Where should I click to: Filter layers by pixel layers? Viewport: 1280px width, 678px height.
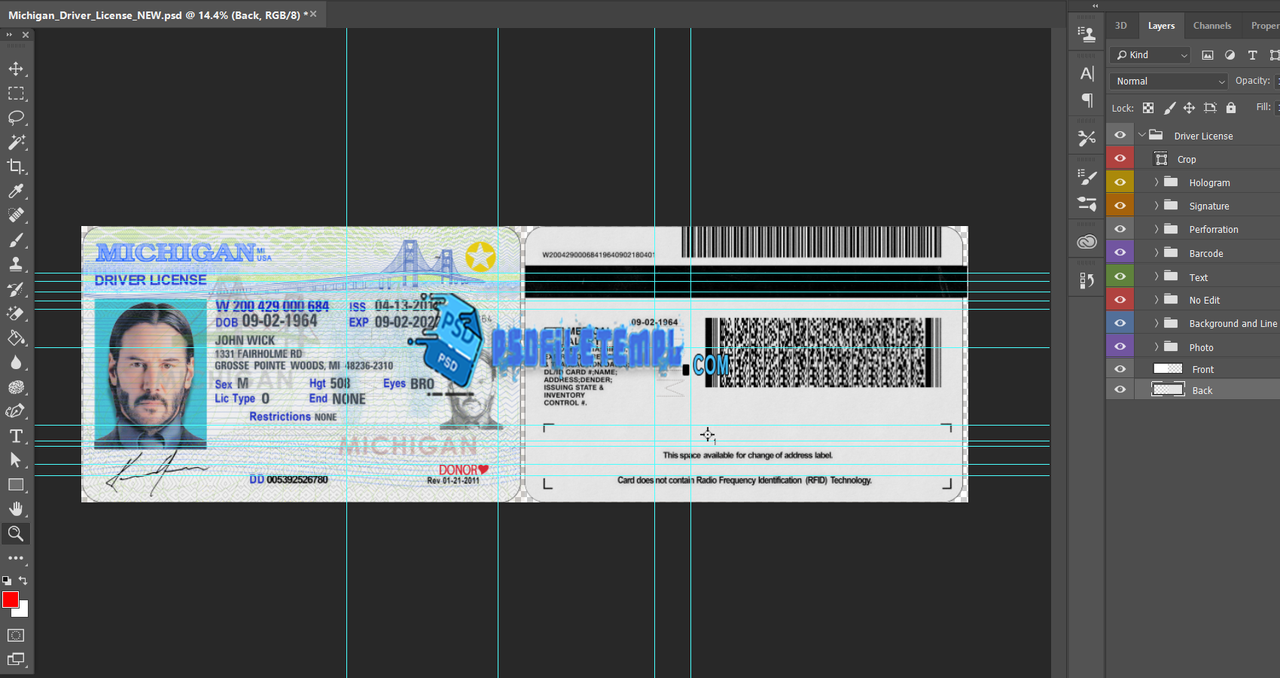coord(1208,55)
